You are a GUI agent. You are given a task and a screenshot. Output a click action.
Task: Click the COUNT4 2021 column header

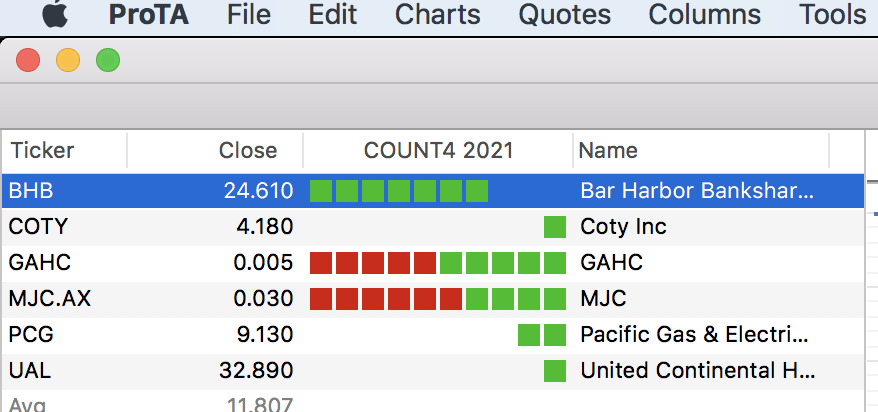coord(438,151)
